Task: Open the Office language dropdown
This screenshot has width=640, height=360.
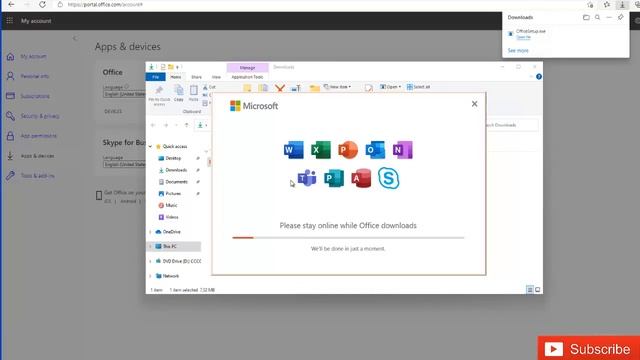Action: pos(124,94)
